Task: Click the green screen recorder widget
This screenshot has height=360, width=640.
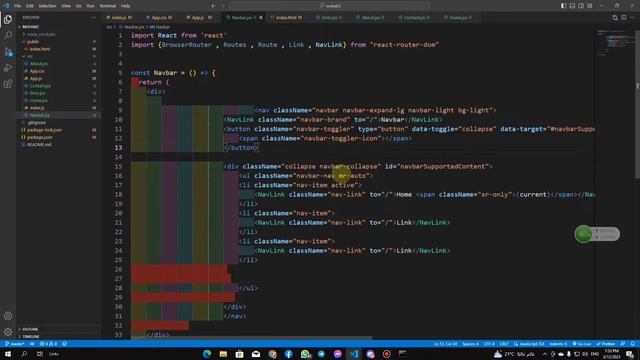Action: coord(597,234)
